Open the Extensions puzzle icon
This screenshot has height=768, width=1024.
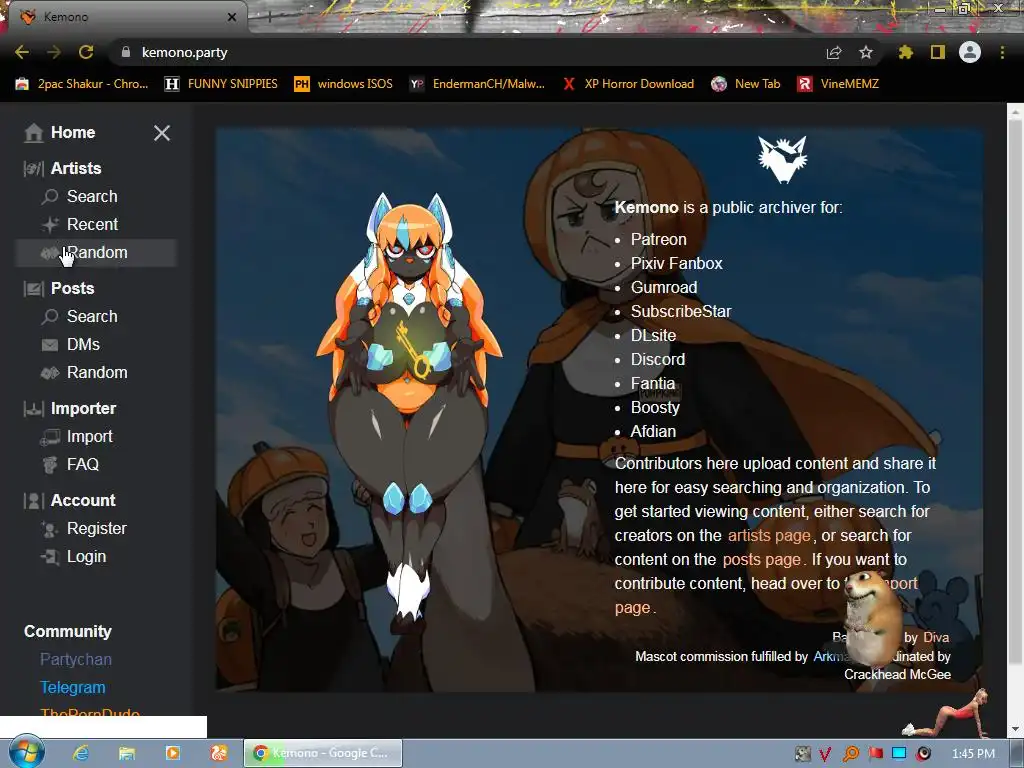coord(906,52)
